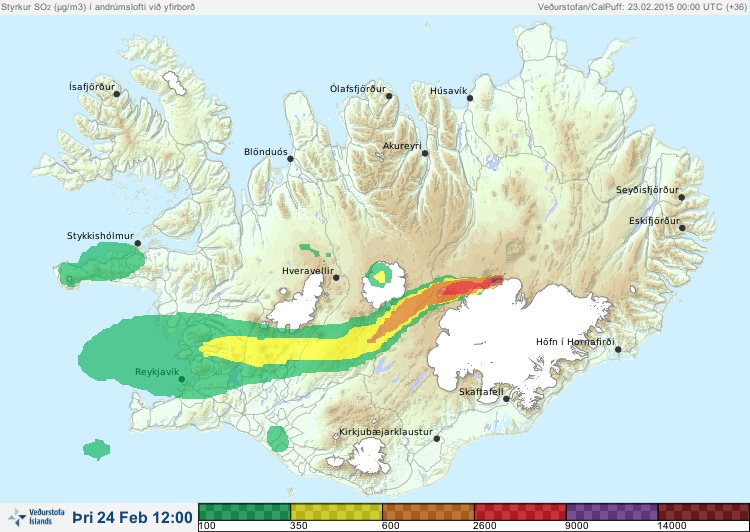This screenshot has width=750, height=532.
Task: Click the green 100 legend swatch
Action: click(244, 512)
